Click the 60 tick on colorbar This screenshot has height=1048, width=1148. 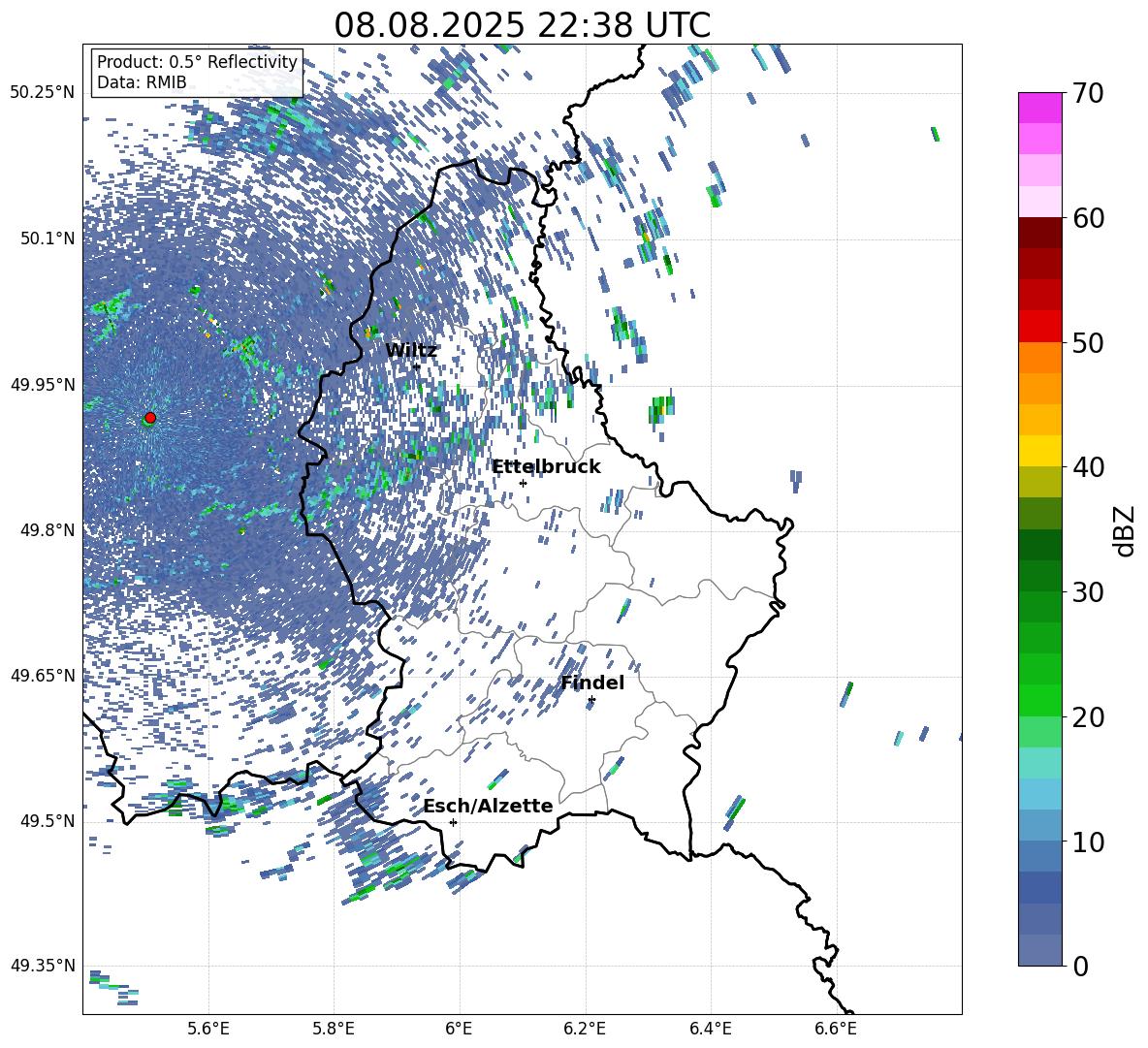point(1088,218)
